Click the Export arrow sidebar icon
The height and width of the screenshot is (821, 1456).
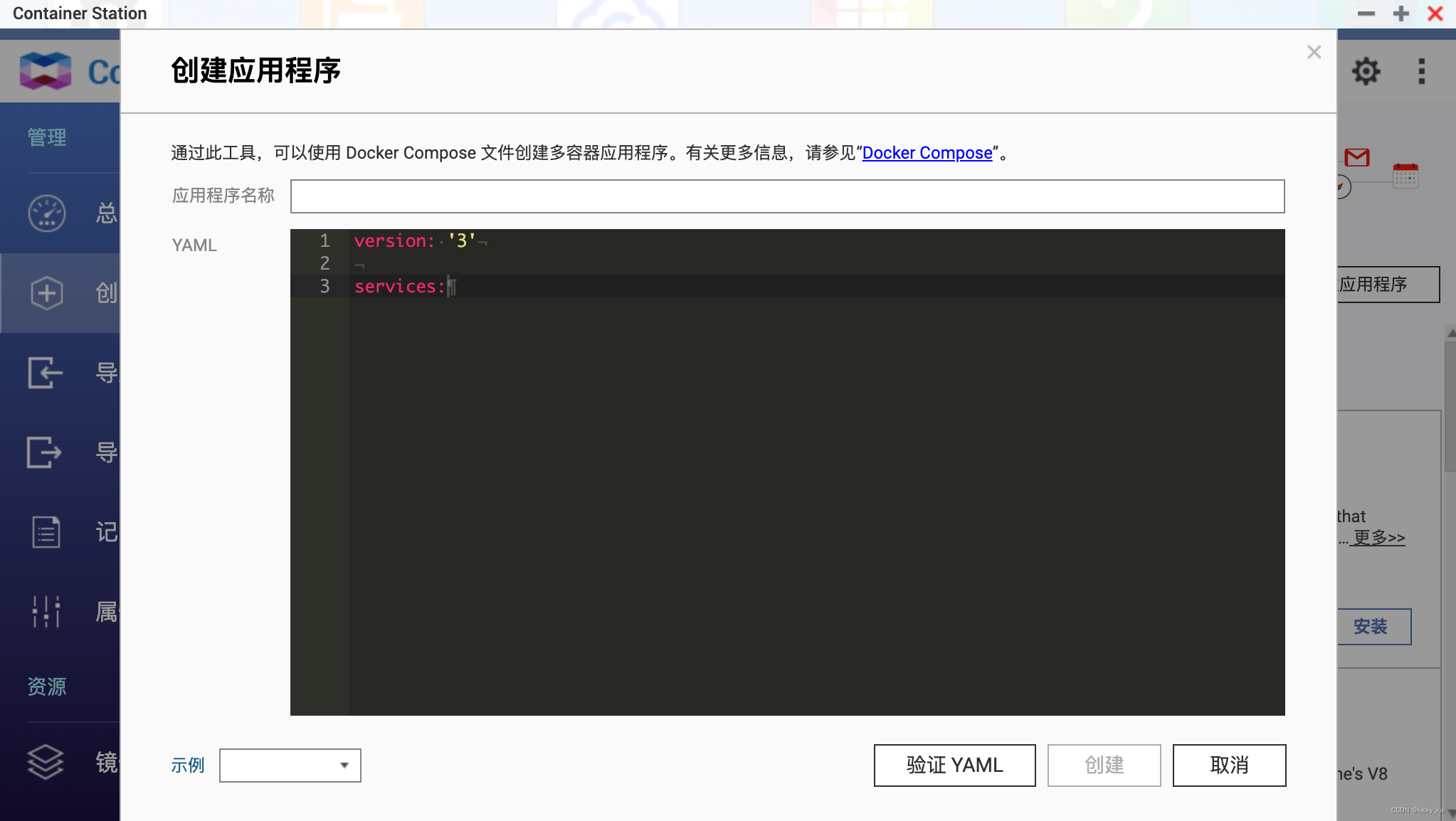click(x=45, y=452)
